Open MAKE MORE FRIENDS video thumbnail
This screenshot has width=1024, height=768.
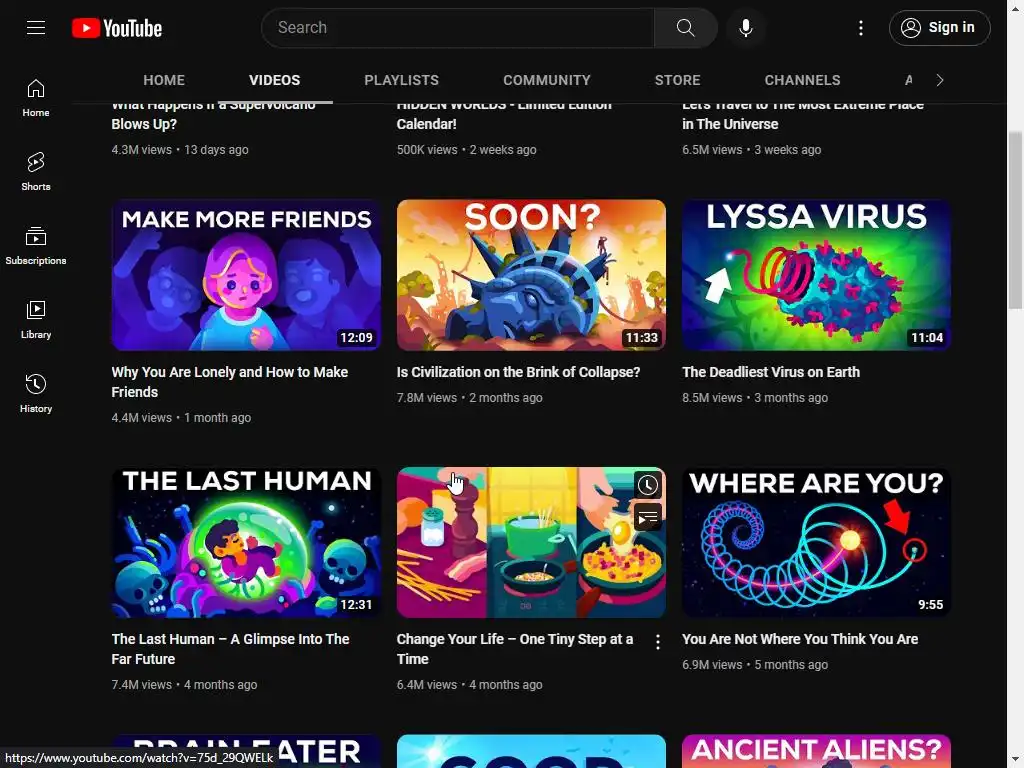coord(246,275)
